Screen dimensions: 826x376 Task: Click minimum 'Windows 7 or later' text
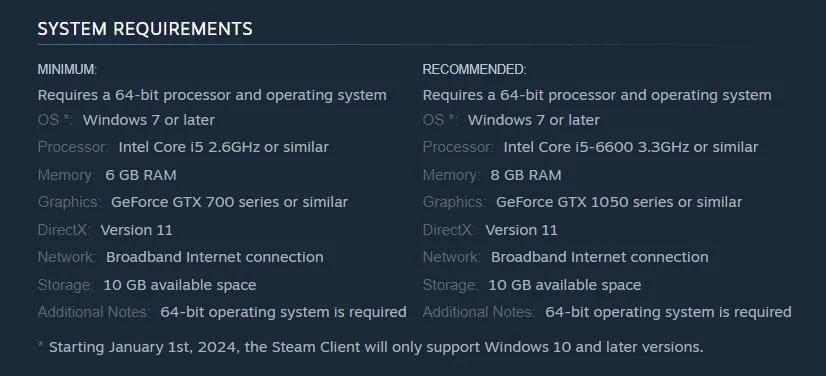pyautogui.click(x=149, y=120)
